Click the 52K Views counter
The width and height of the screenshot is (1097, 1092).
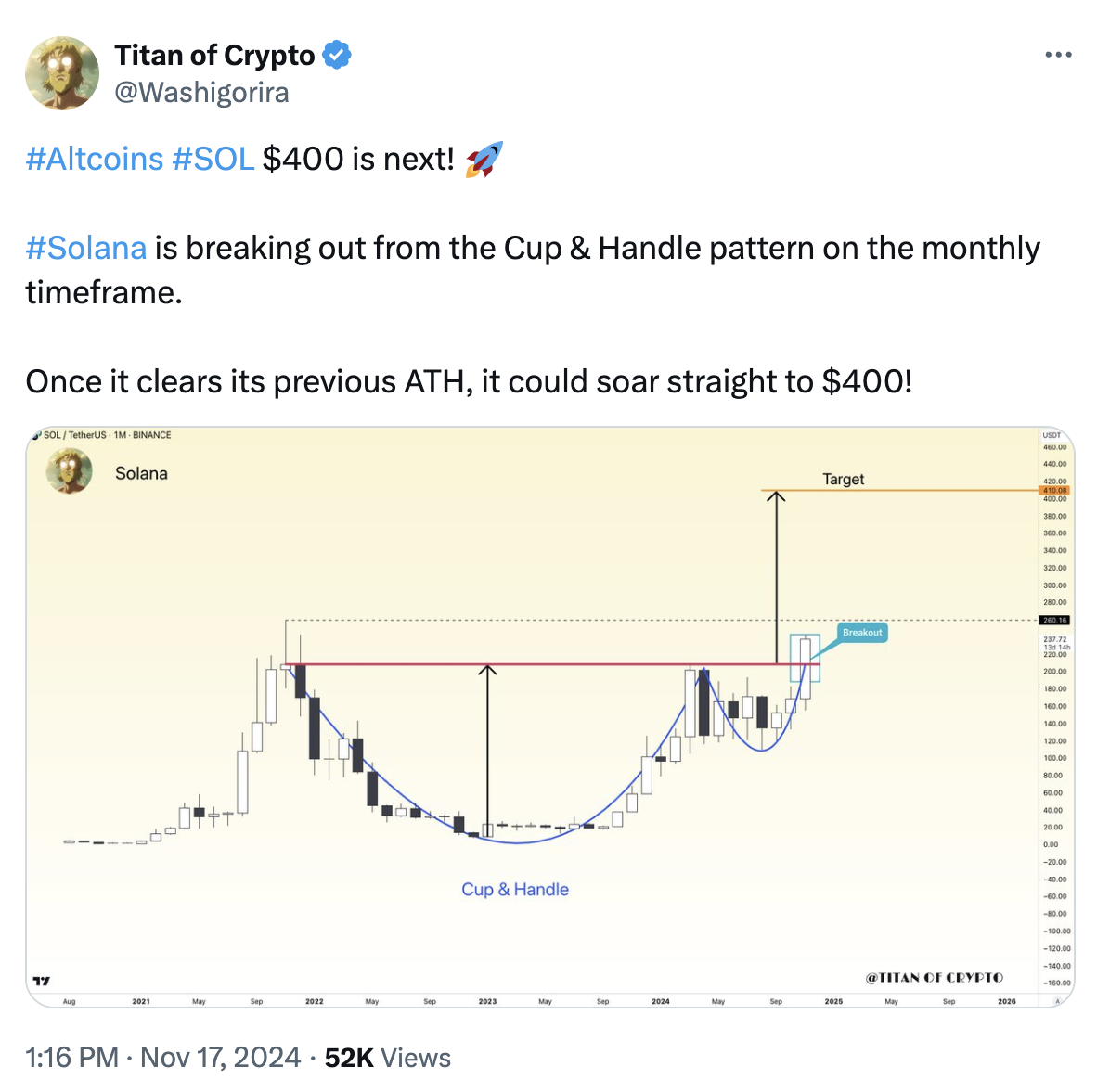(x=388, y=1057)
